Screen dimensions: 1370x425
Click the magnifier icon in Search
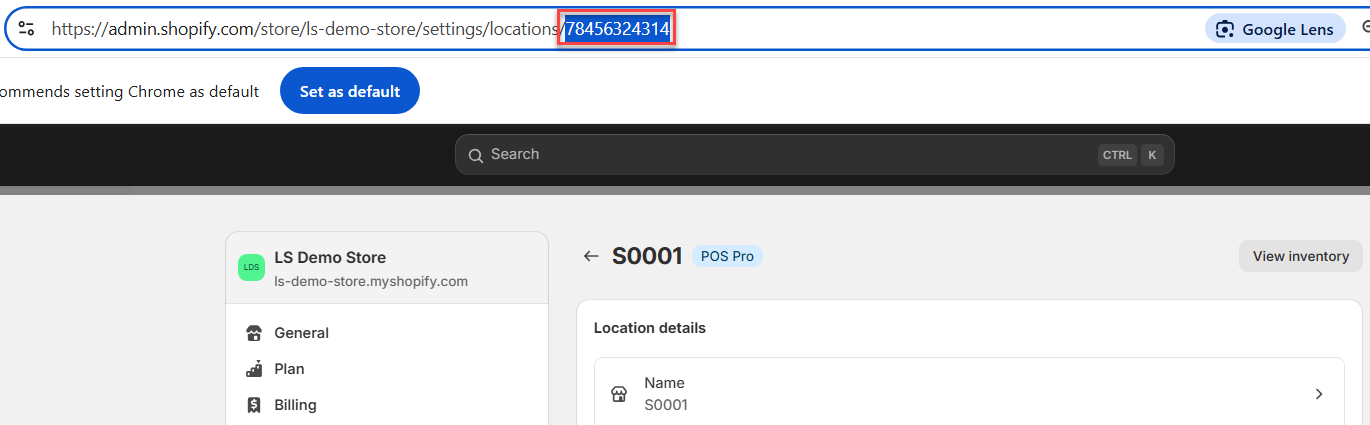pos(476,155)
